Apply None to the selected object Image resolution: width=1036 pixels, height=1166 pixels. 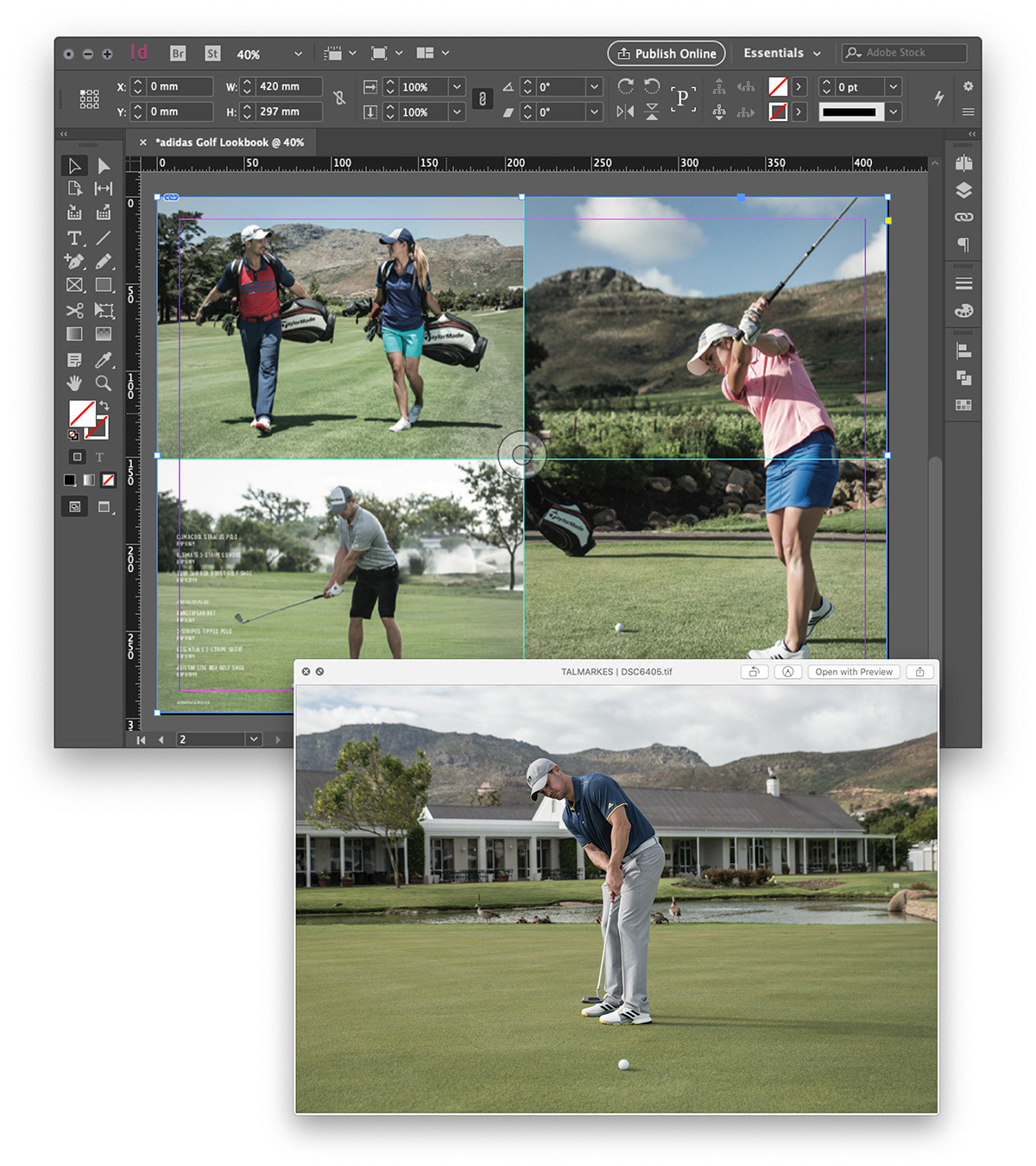[109, 480]
